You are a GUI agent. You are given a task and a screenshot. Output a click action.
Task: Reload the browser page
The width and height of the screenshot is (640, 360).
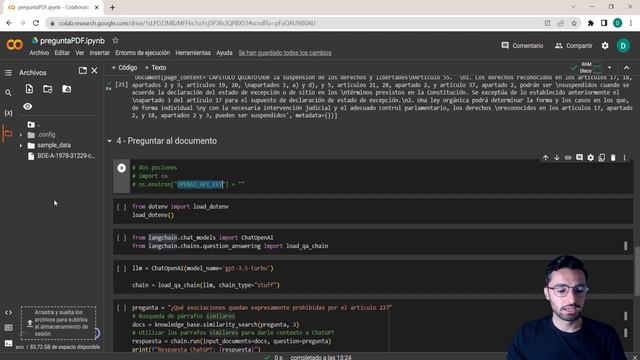pyautogui.click(x=36, y=23)
